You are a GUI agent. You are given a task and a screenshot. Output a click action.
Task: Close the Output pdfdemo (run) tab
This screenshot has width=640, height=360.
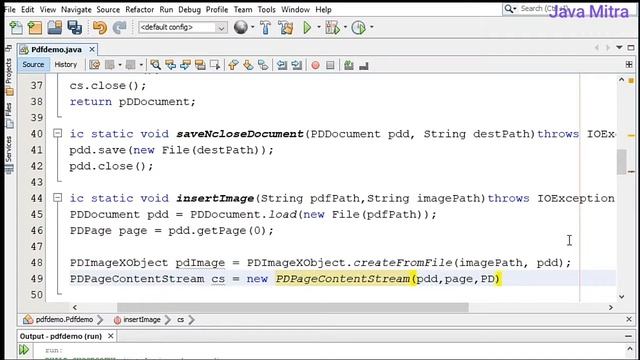(111, 336)
